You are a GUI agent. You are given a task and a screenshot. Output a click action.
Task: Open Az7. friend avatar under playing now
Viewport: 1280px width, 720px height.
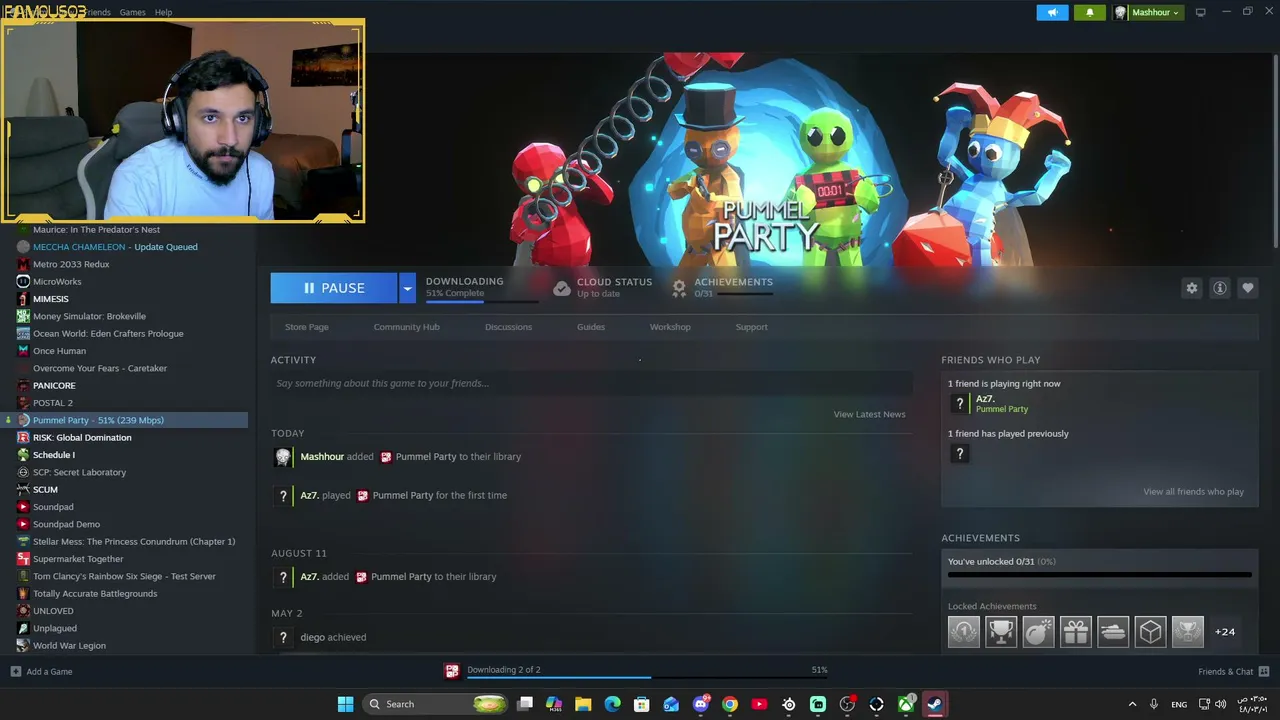point(960,403)
